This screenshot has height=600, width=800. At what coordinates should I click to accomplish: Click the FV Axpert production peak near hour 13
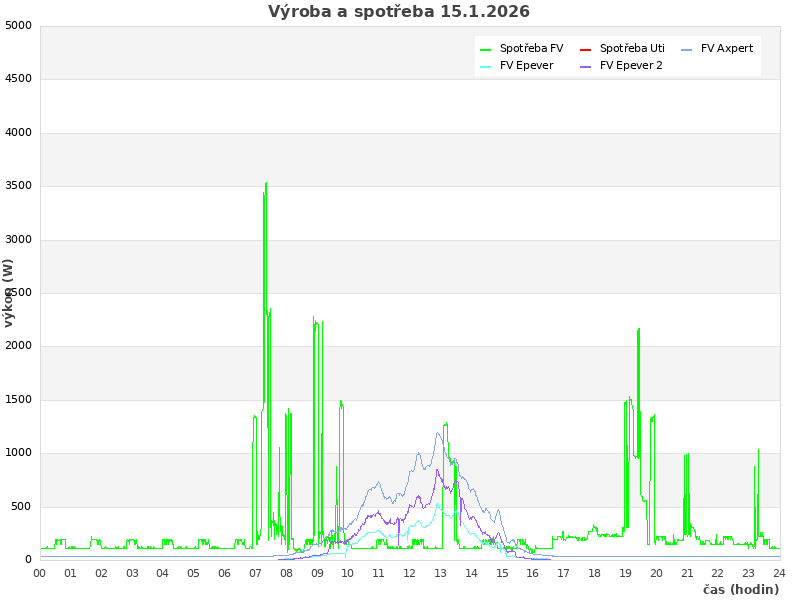[438, 433]
